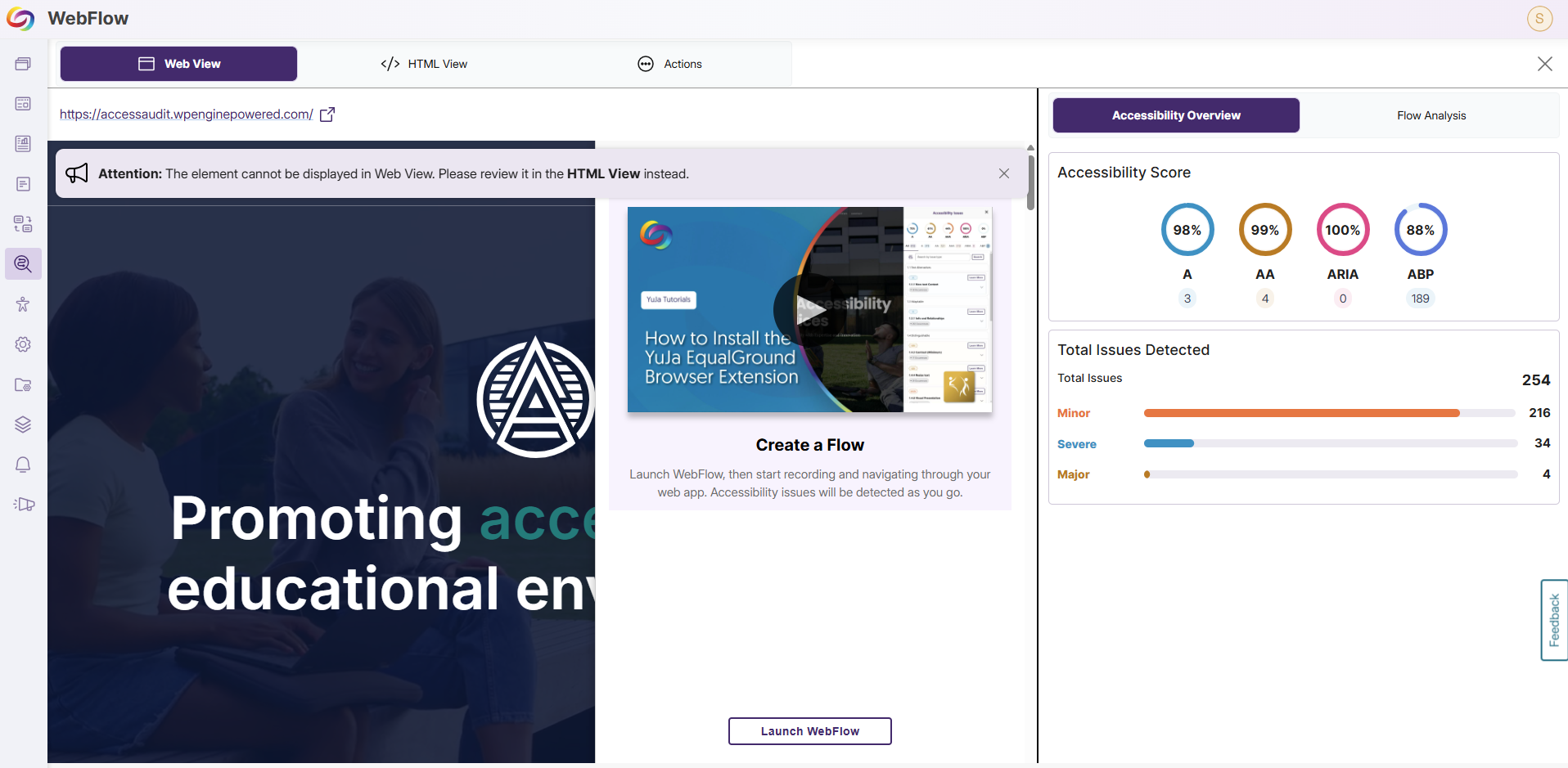Click the Launch WebFlow button
The height and width of the screenshot is (768, 1568).
(810, 731)
